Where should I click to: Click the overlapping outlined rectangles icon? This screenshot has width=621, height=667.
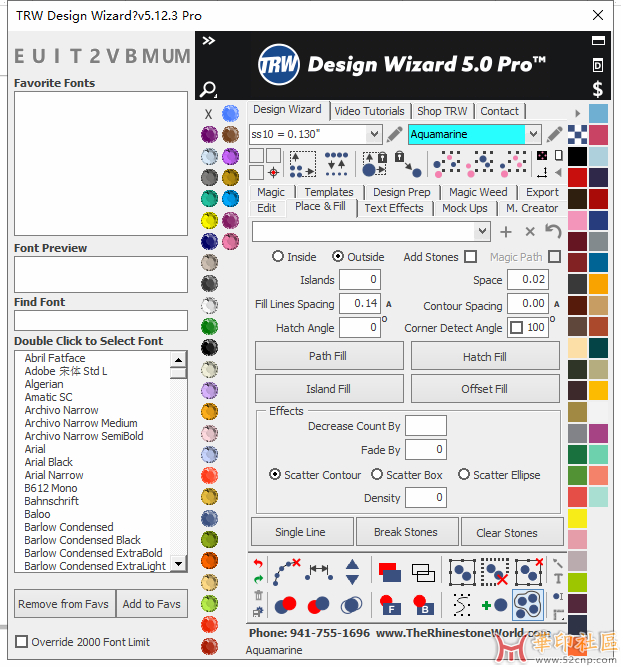point(423,572)
